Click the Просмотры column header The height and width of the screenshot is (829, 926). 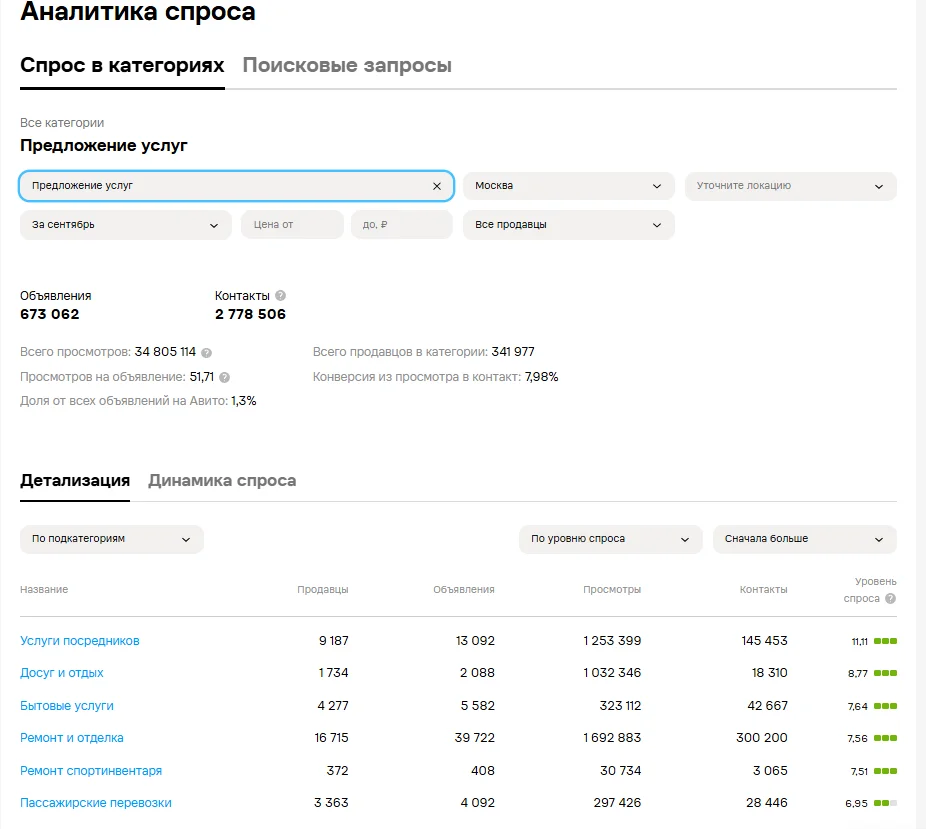[x=612, y=589]
